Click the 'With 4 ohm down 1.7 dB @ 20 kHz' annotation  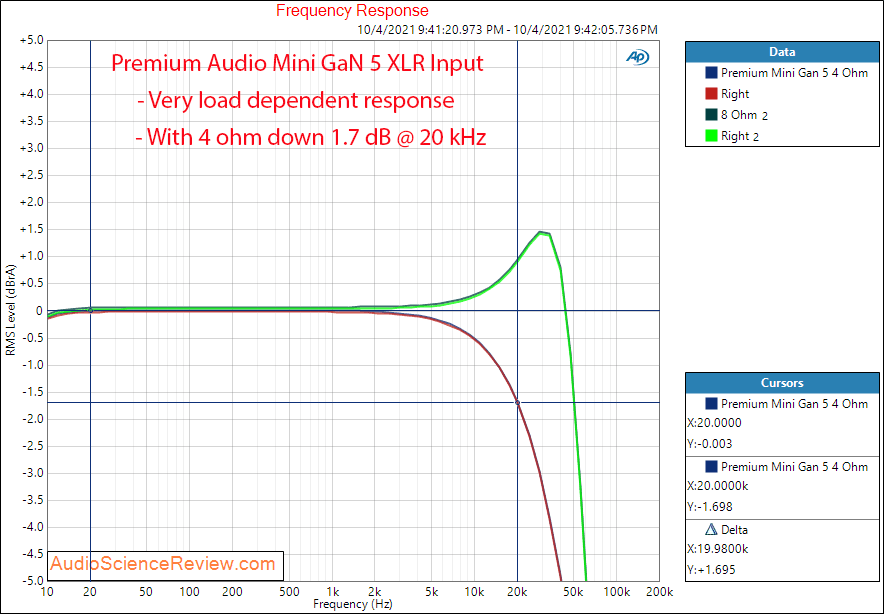pyautogui.click(x=311, y=137)
